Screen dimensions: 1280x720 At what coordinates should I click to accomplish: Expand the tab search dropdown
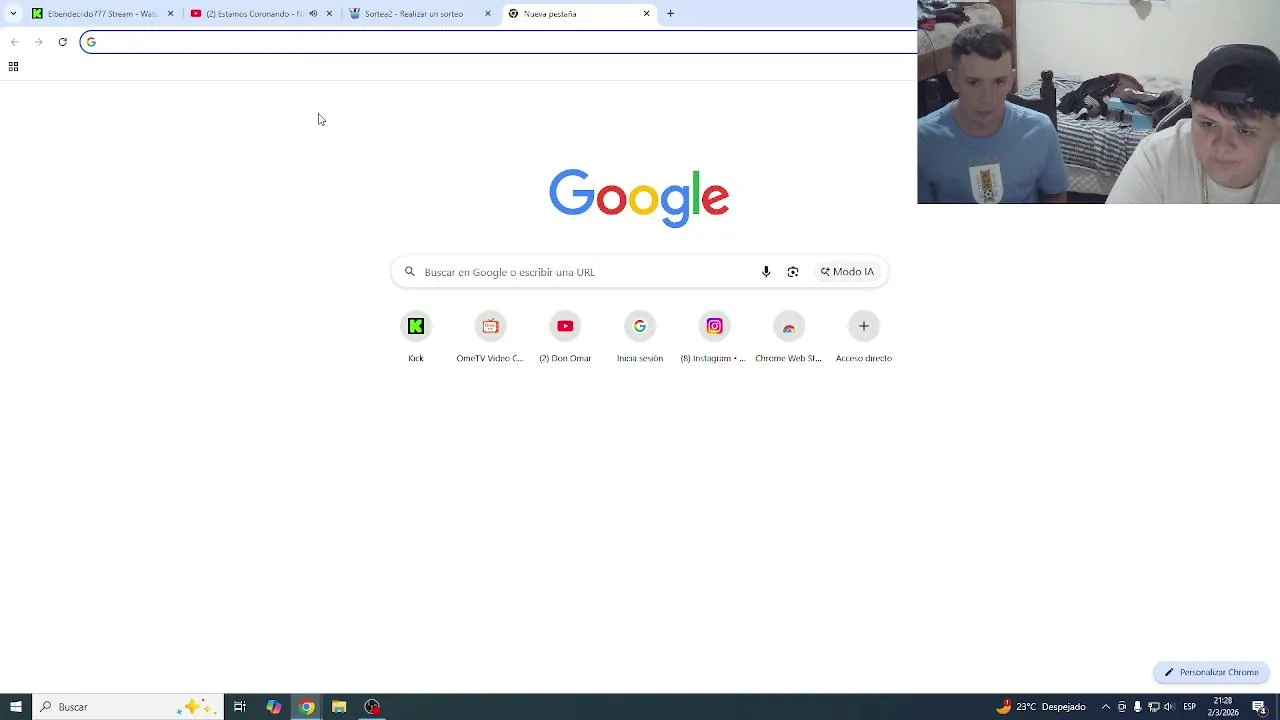(13, 14)
